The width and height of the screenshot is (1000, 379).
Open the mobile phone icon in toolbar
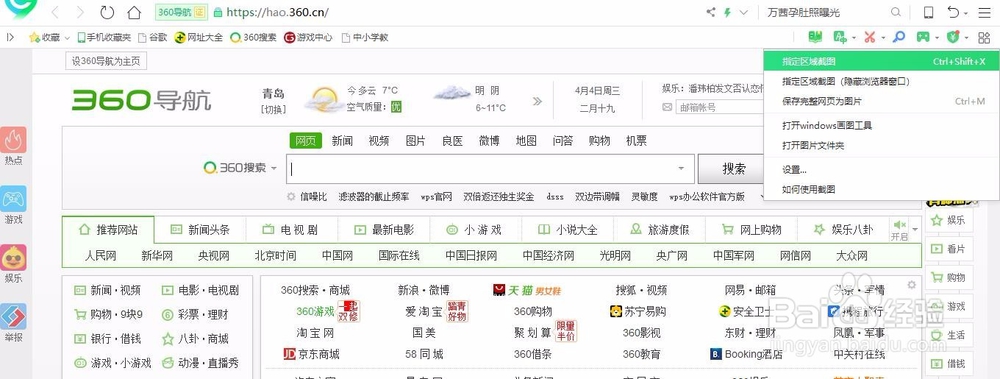click(929, 12)
